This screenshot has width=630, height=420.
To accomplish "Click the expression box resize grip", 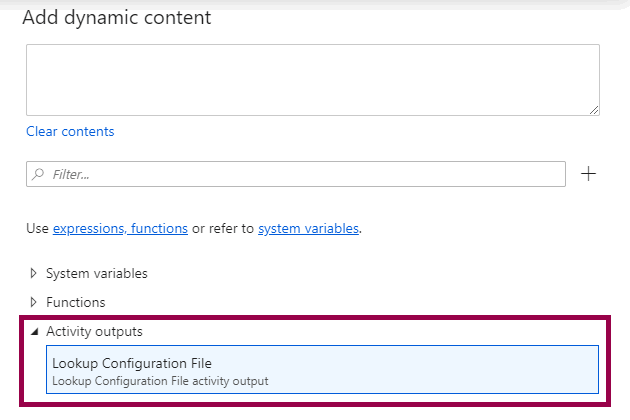I will coord(594,110).
